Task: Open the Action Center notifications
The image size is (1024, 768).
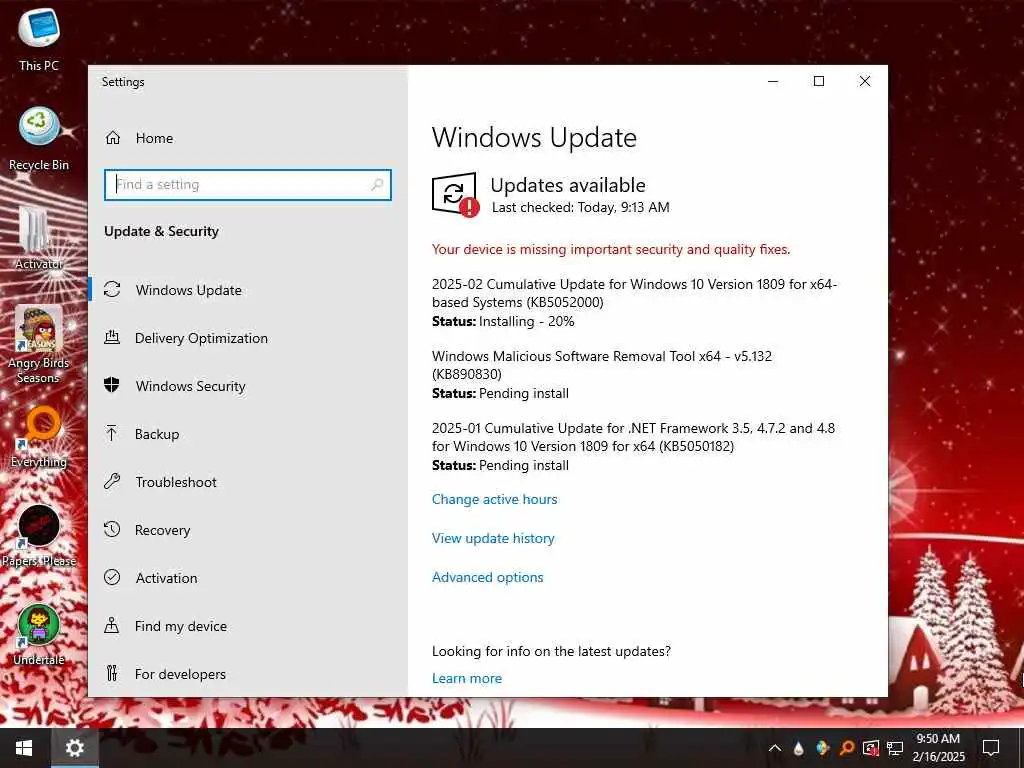Action: (991, 748)
